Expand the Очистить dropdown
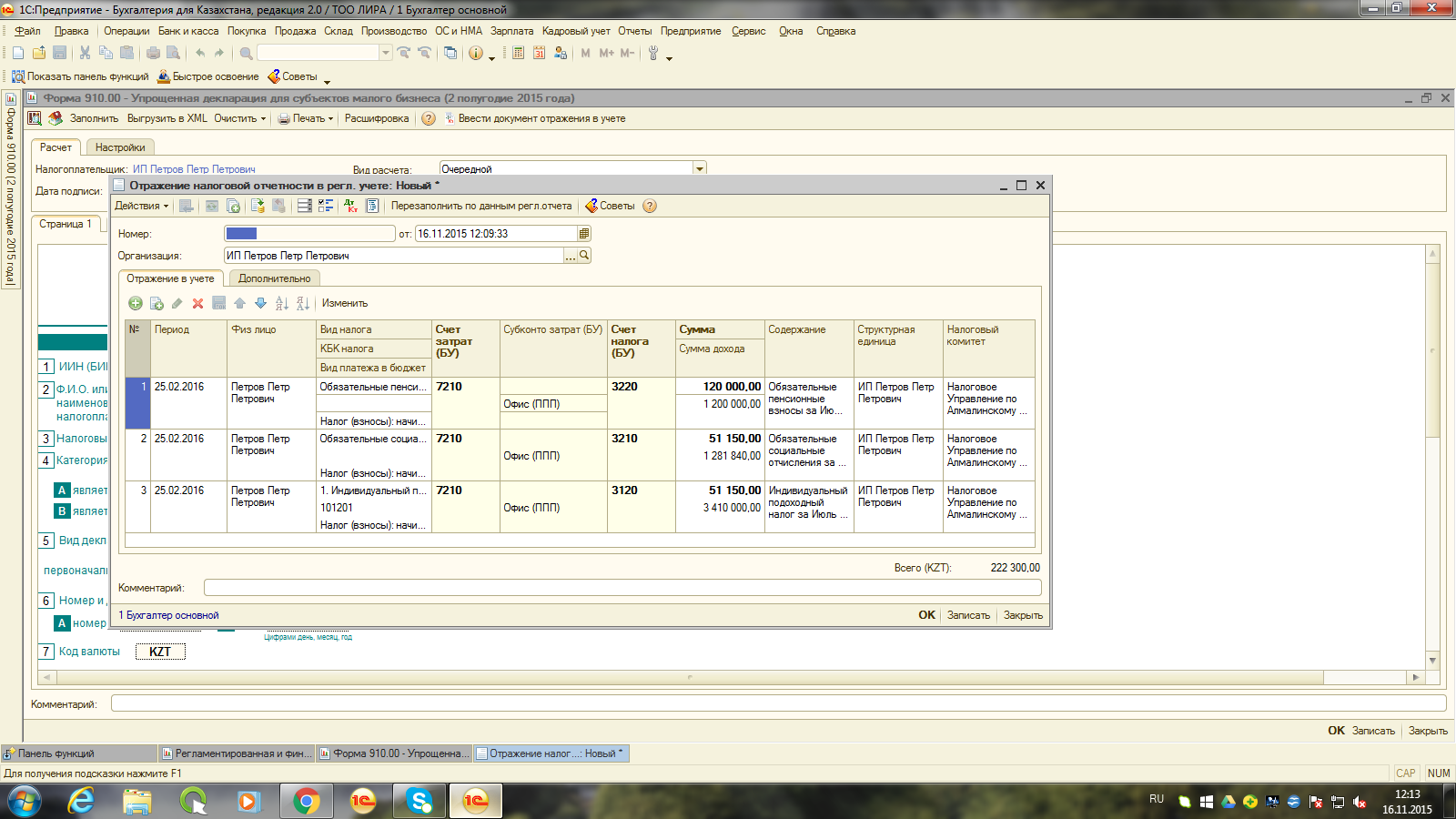Screen dimensions: 1456x819 (x=239, y=118)
